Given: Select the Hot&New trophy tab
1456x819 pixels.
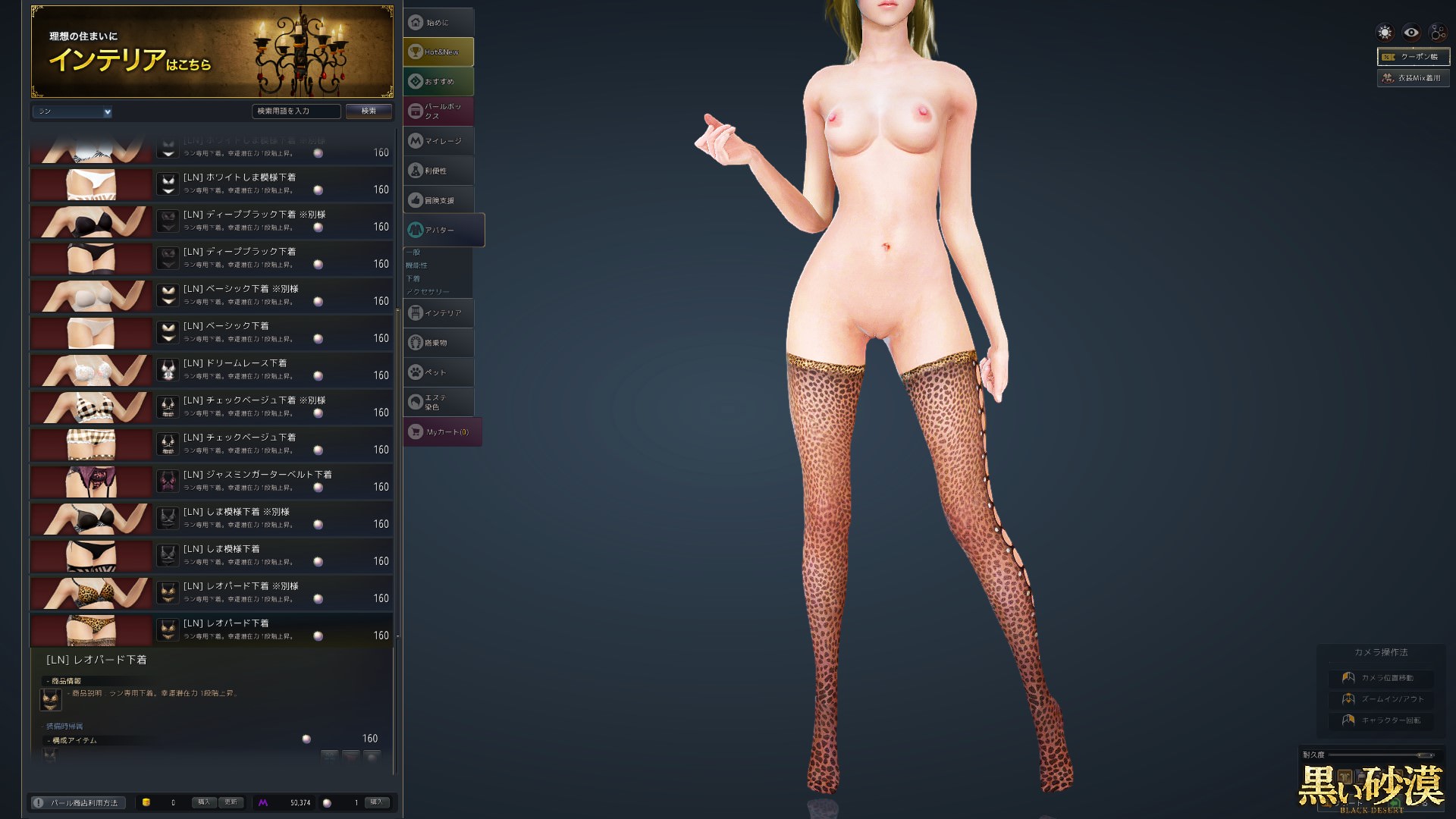Looking at the screenshot, I should coord(438,52).
